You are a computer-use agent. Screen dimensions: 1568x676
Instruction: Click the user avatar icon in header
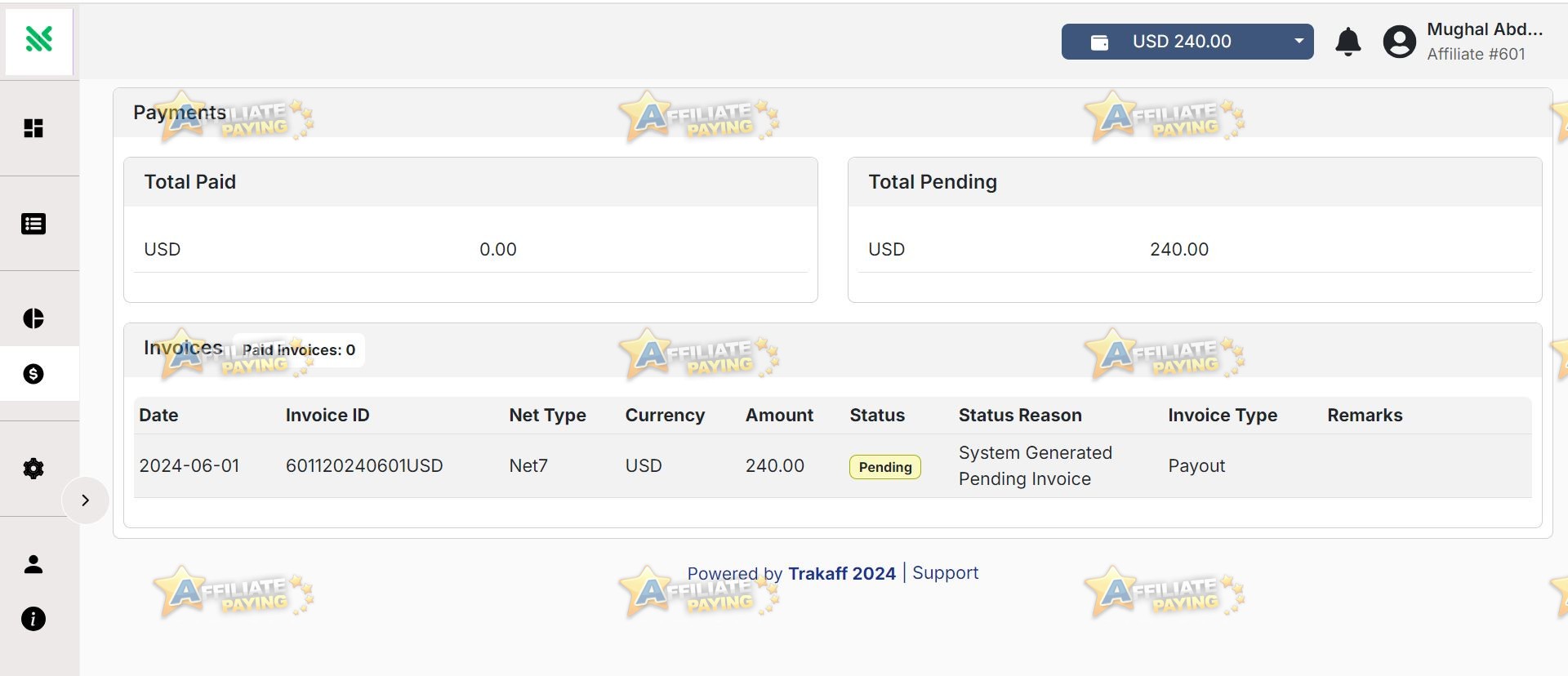click(1400, 42)
